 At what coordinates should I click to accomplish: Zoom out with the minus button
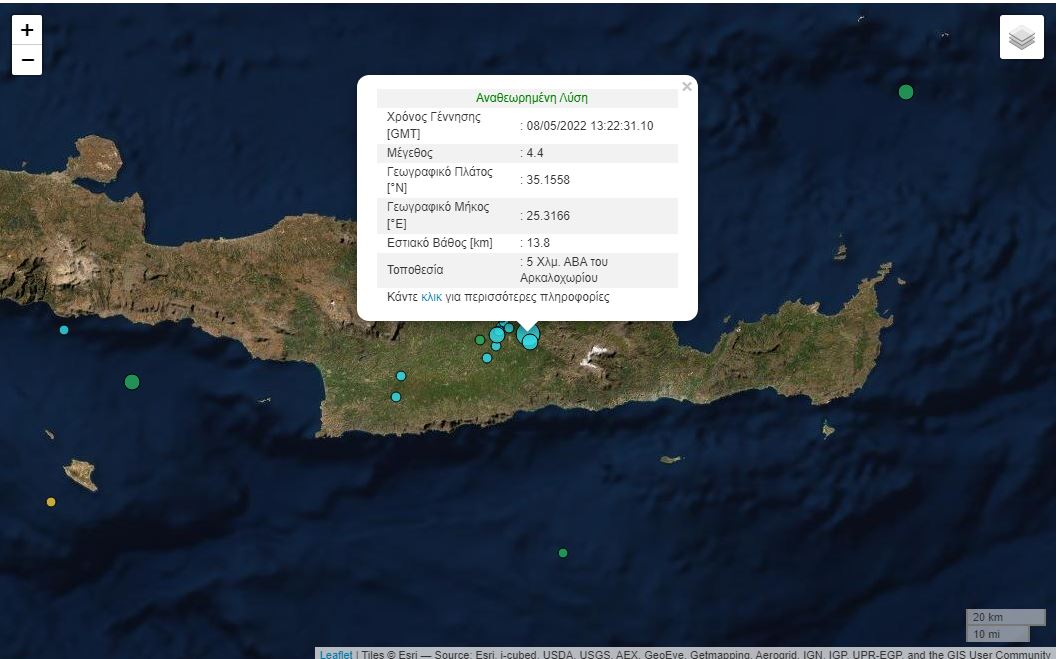tap(26, 61)
